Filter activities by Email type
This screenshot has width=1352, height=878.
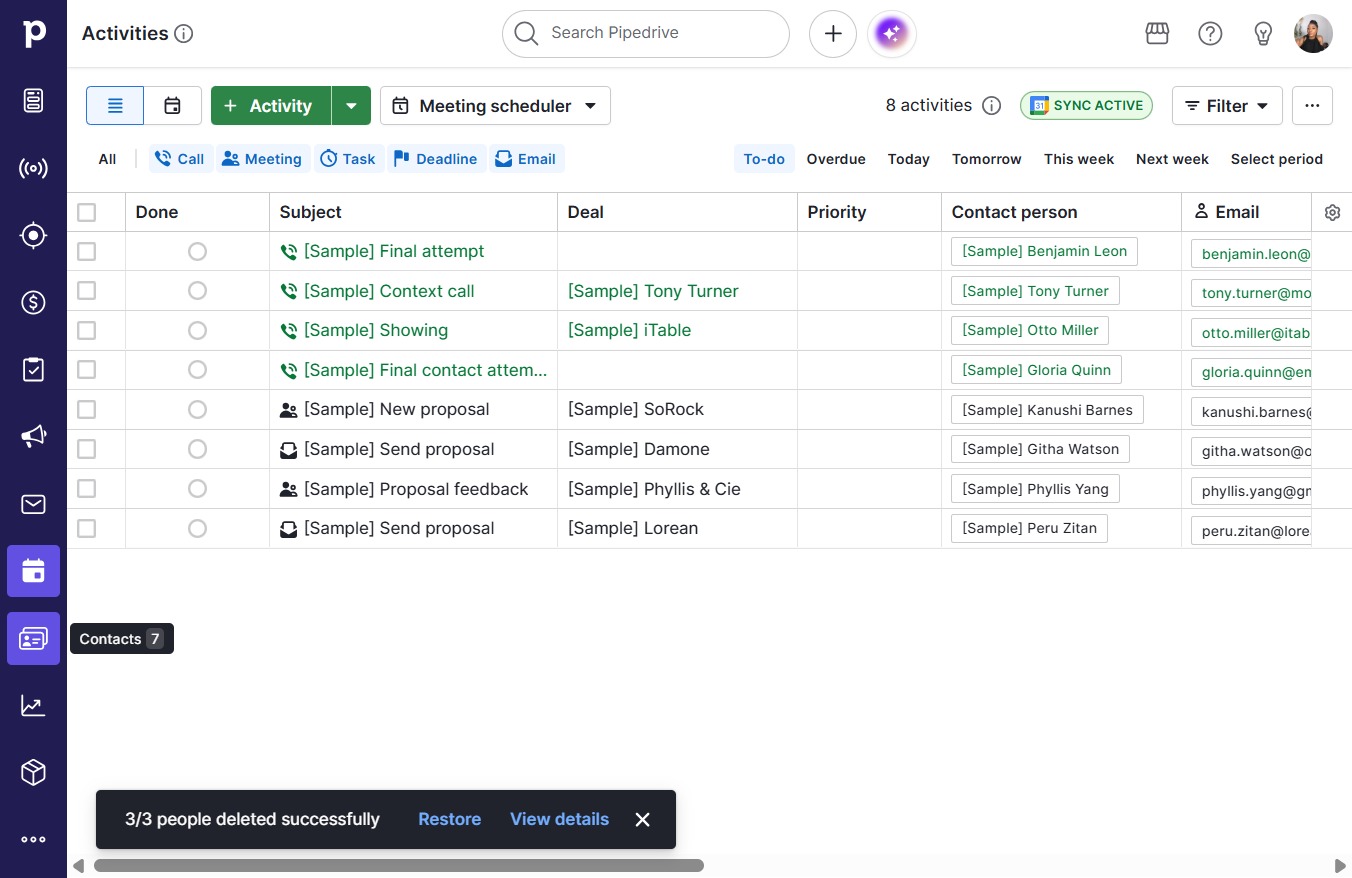point(526,159)
